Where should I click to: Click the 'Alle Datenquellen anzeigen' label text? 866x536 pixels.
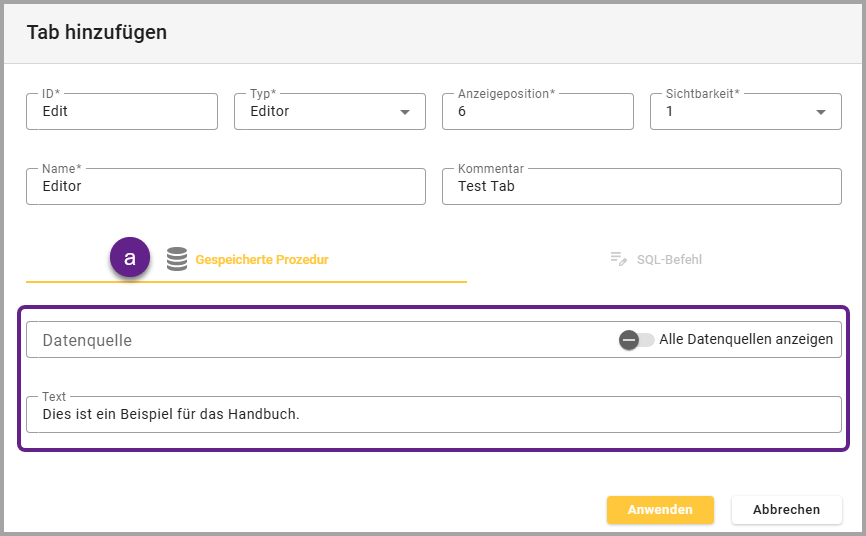[746, 340]
